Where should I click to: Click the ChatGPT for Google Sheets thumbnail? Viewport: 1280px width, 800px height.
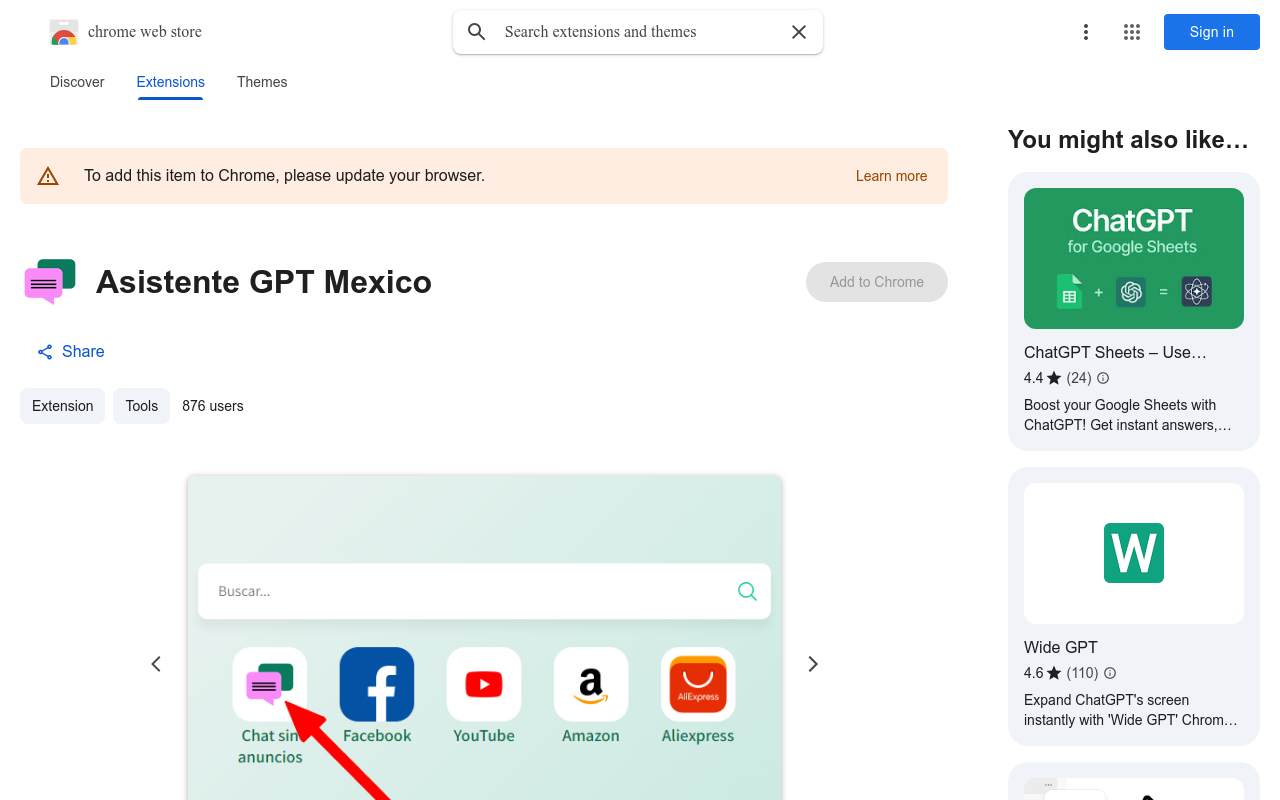pos(1133,258)
